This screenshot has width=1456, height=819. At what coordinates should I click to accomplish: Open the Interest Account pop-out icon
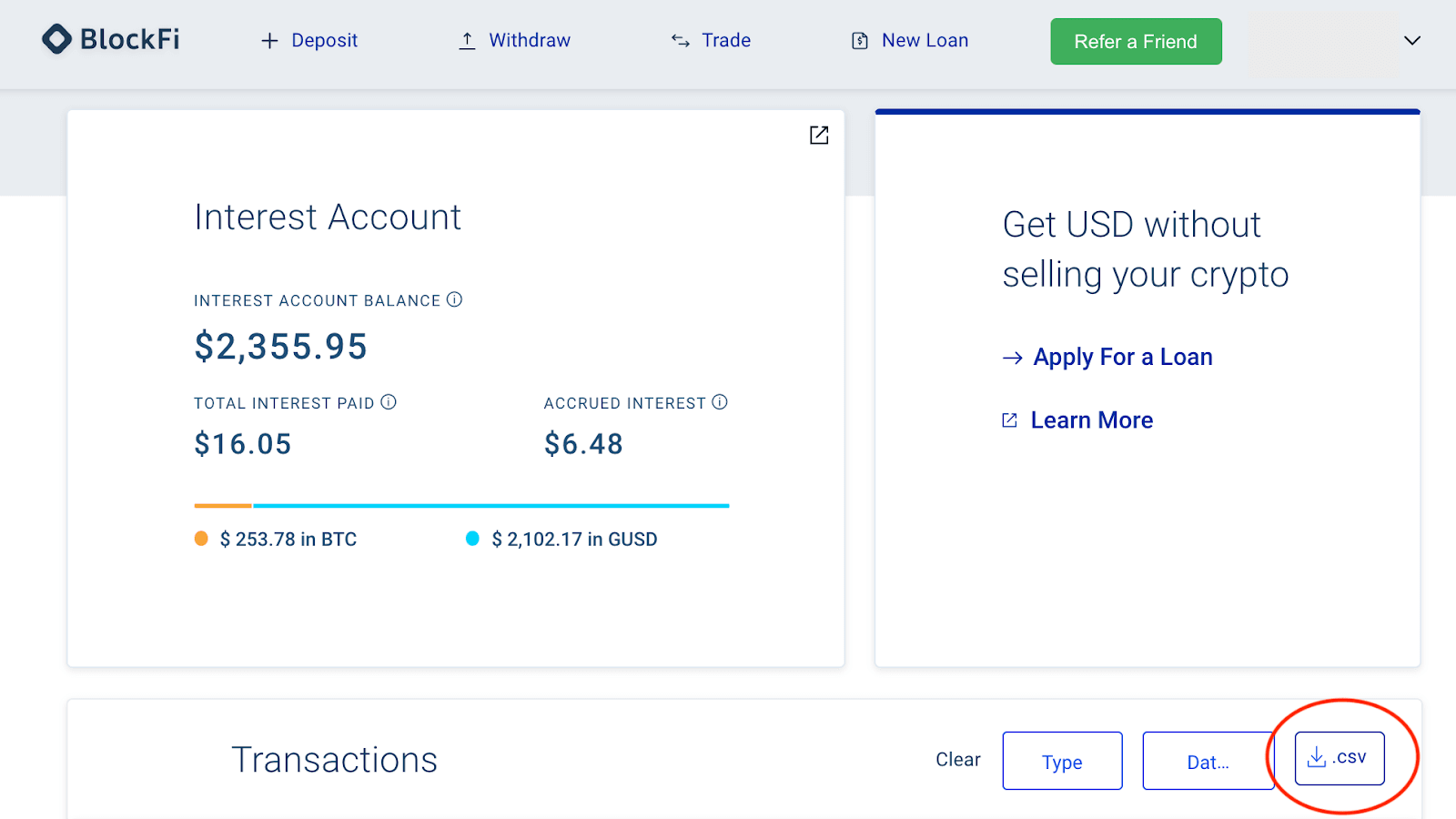[819, 135]
